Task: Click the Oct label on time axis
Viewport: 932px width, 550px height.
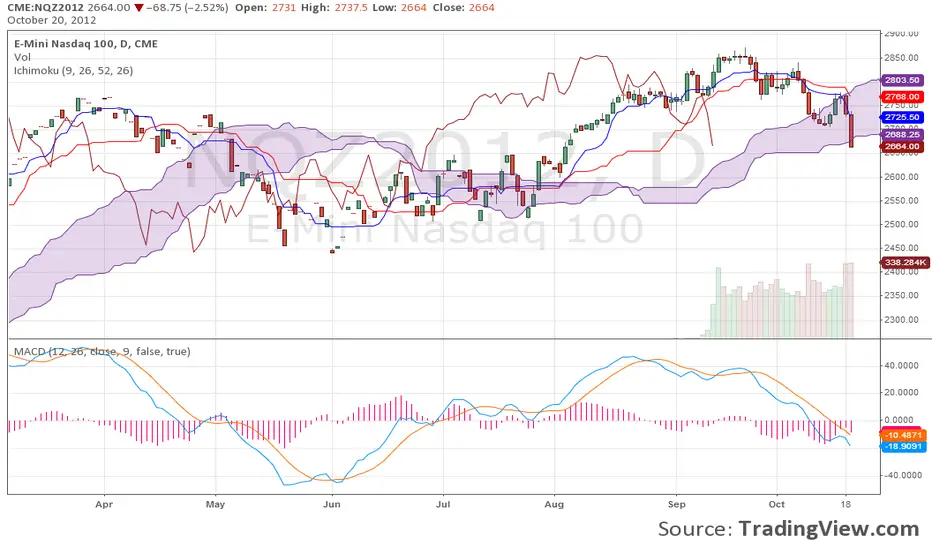Action: [x=776, y=504]
